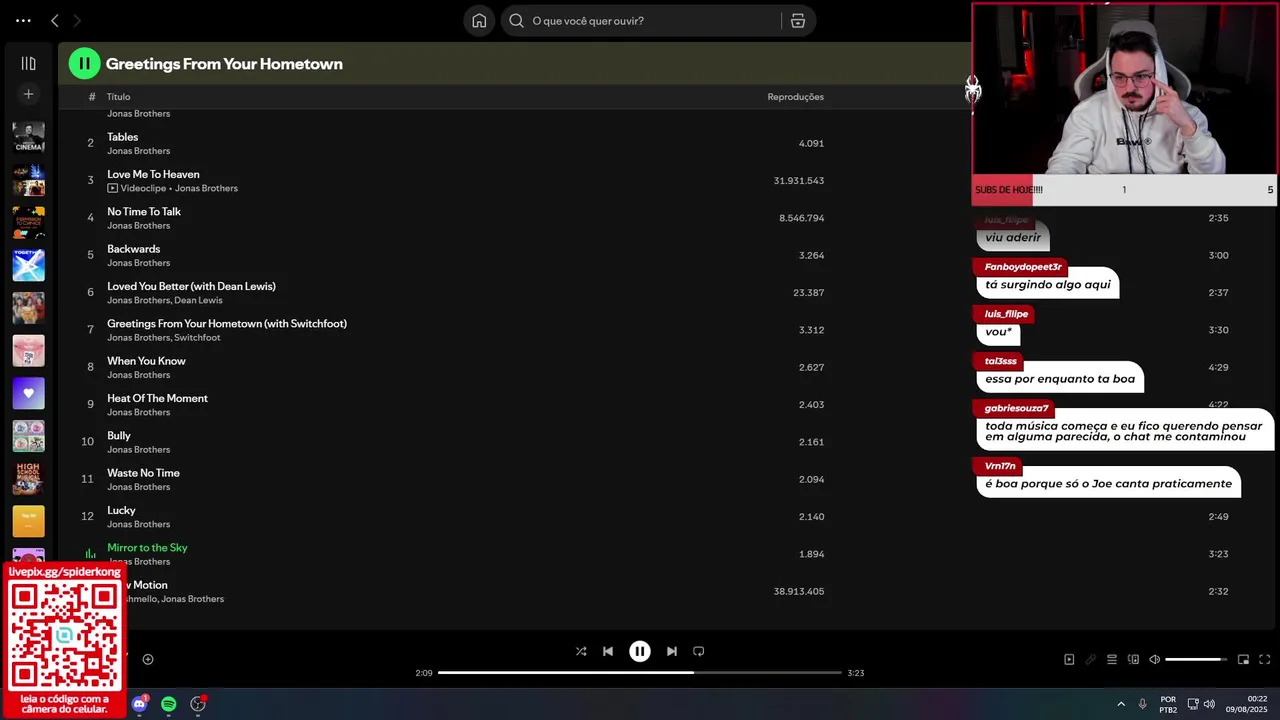Open the POR PTB2 language switcher
The image size is (1280, 720).
pyautogui.click(x=1168, y=704)
